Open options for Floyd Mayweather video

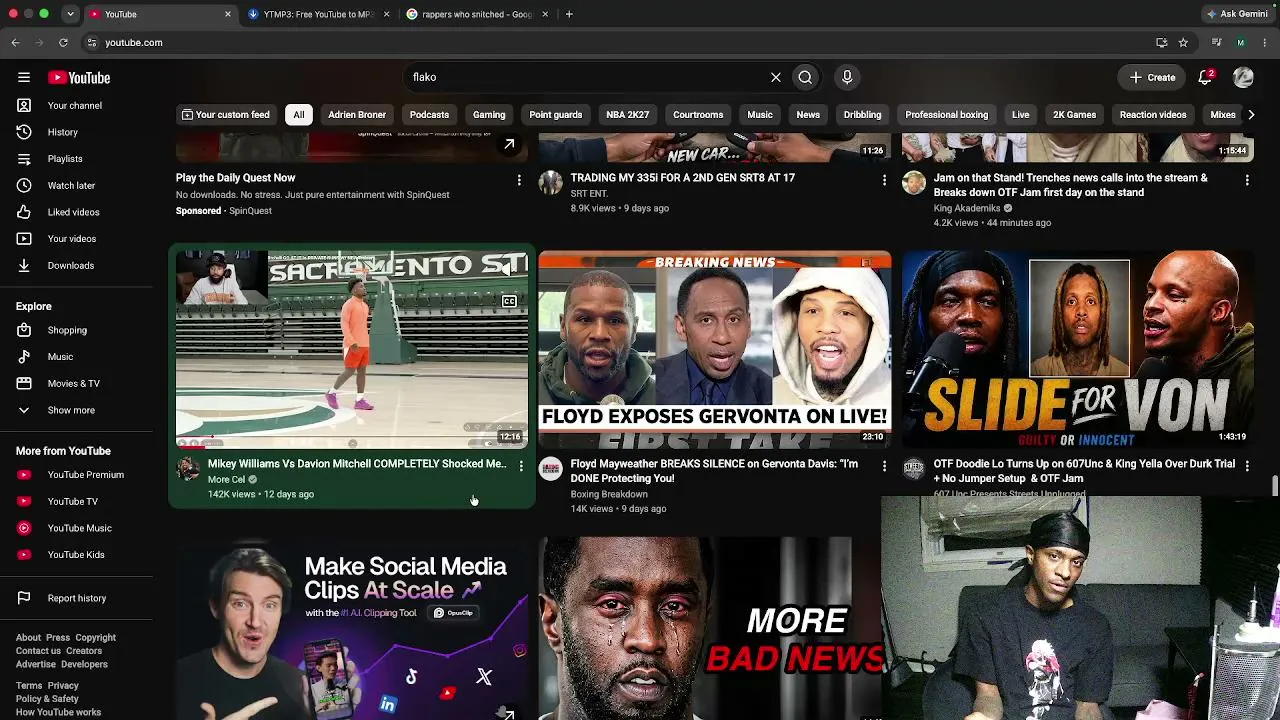click(884, 466)
